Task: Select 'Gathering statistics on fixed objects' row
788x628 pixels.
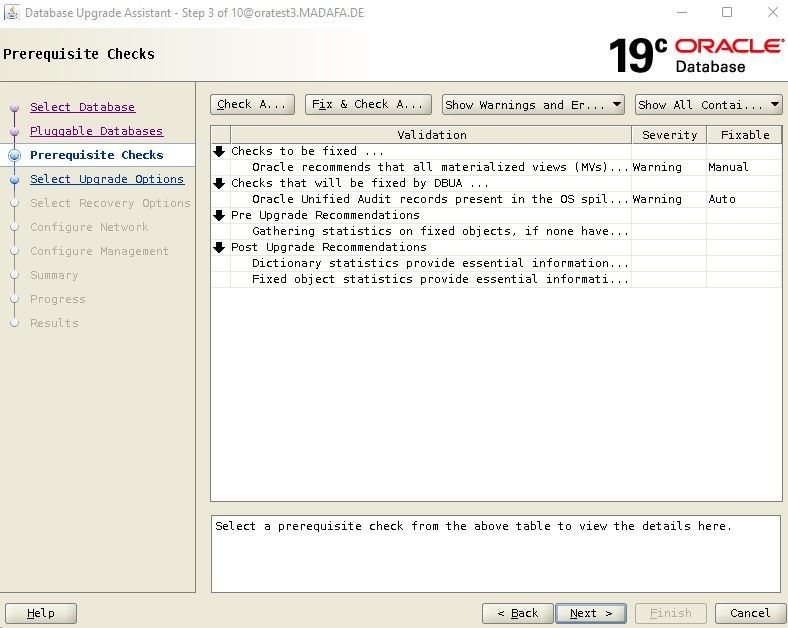Action: 496,231
